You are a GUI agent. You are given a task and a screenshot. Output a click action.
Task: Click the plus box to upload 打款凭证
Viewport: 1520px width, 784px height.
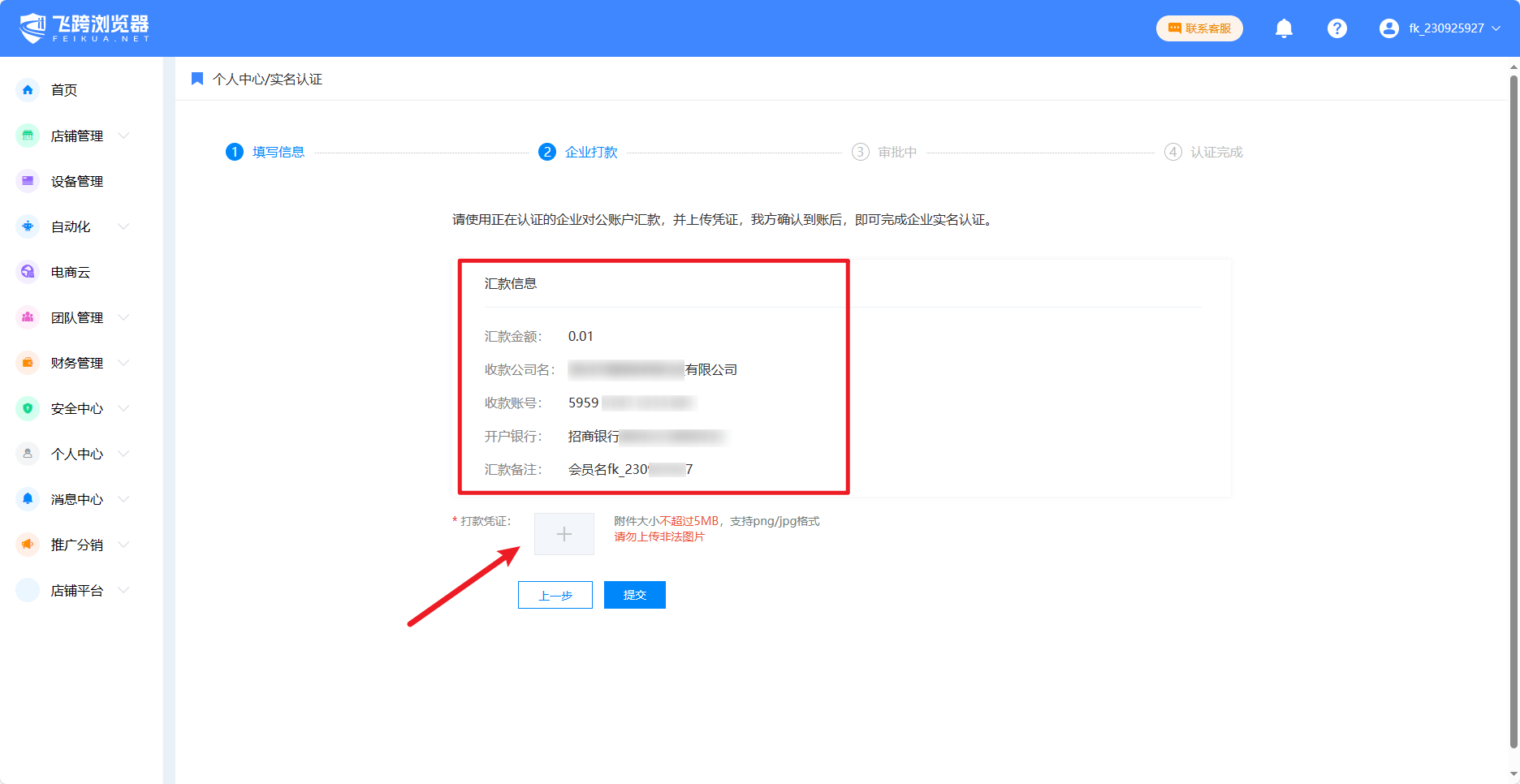(564, 534)
